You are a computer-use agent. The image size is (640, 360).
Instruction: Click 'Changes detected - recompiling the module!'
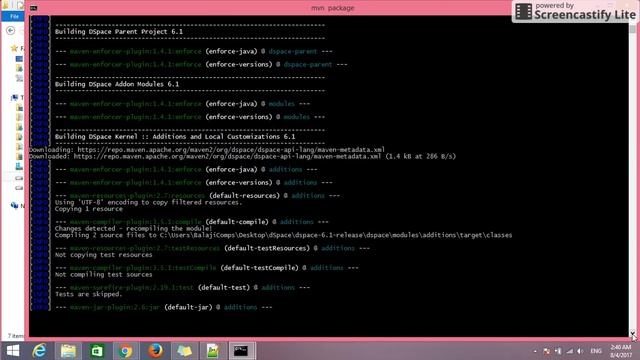[x=133, y=229]
